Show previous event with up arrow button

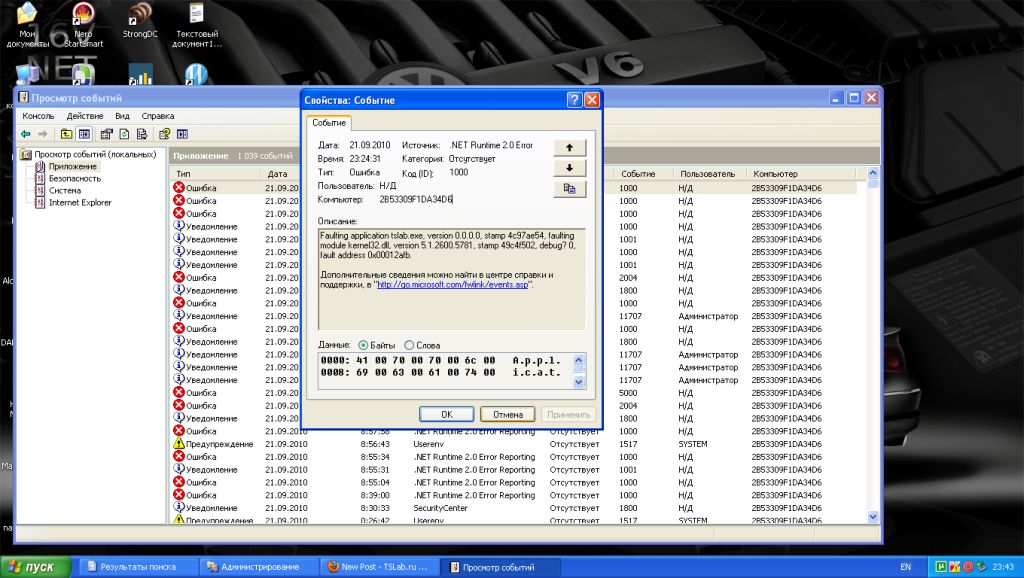point(569,147)
